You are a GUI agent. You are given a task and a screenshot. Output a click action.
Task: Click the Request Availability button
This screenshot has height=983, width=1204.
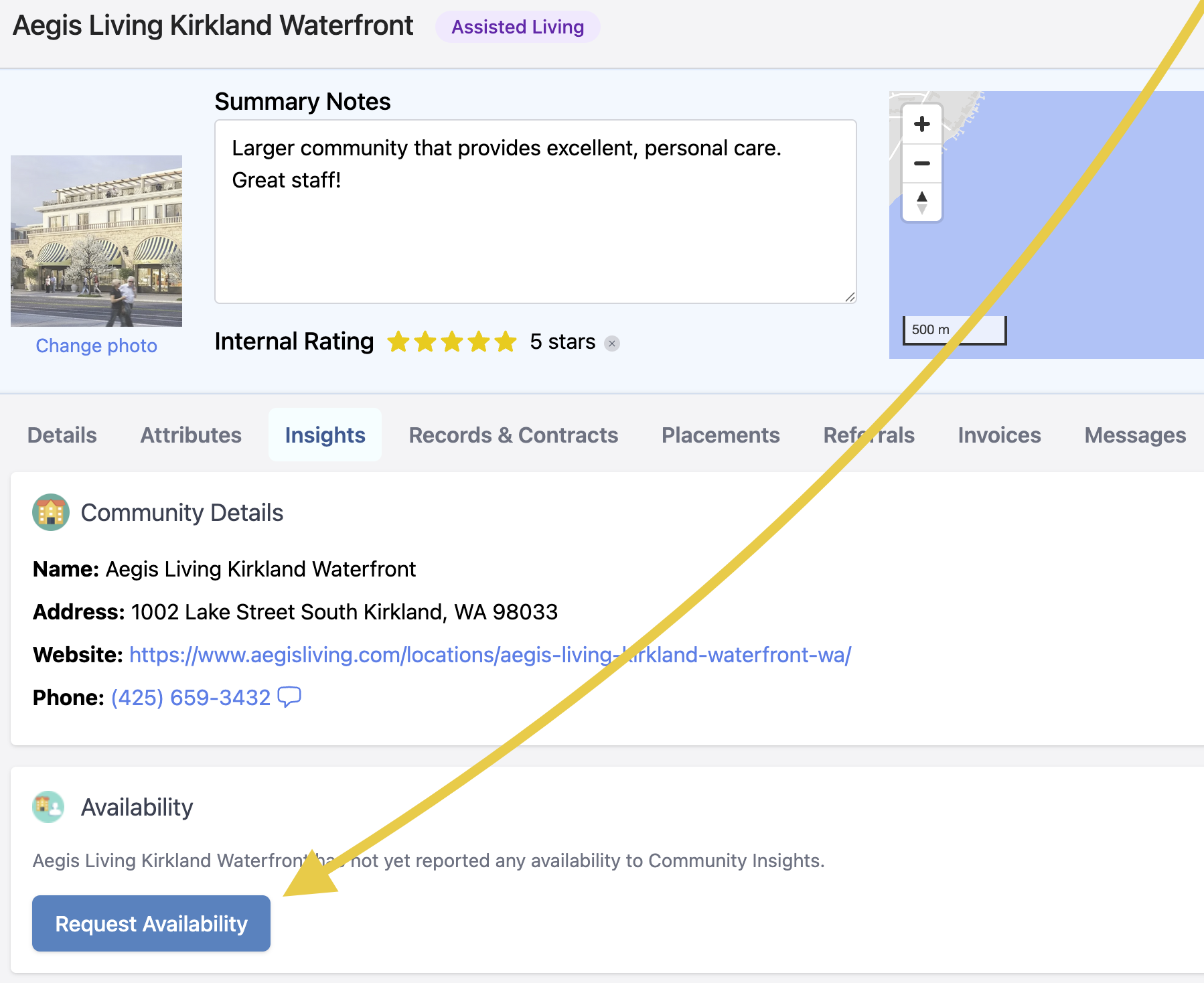pos(151,923)
